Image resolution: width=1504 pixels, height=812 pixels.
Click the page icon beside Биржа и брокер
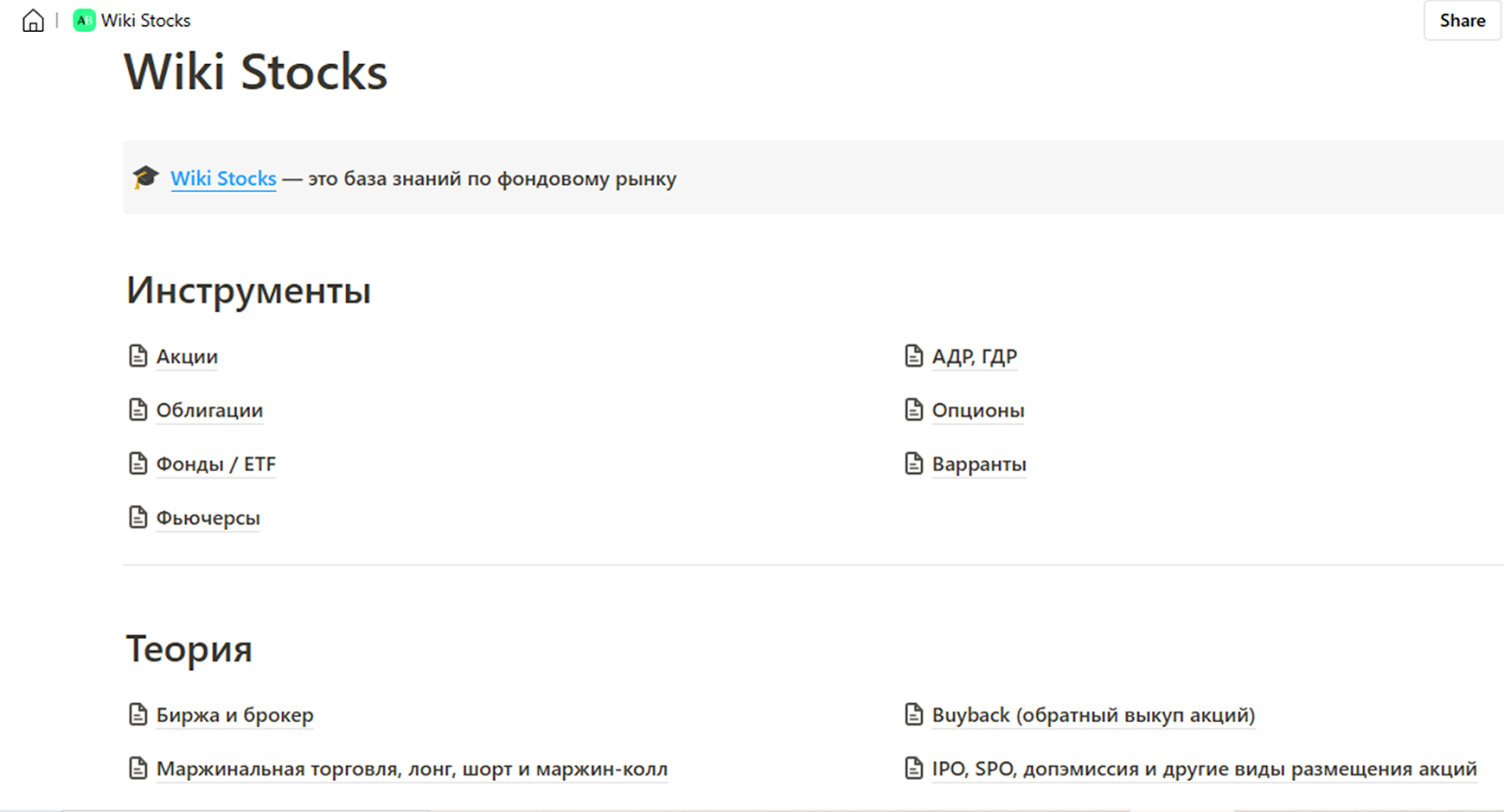(x=138, y=715)
